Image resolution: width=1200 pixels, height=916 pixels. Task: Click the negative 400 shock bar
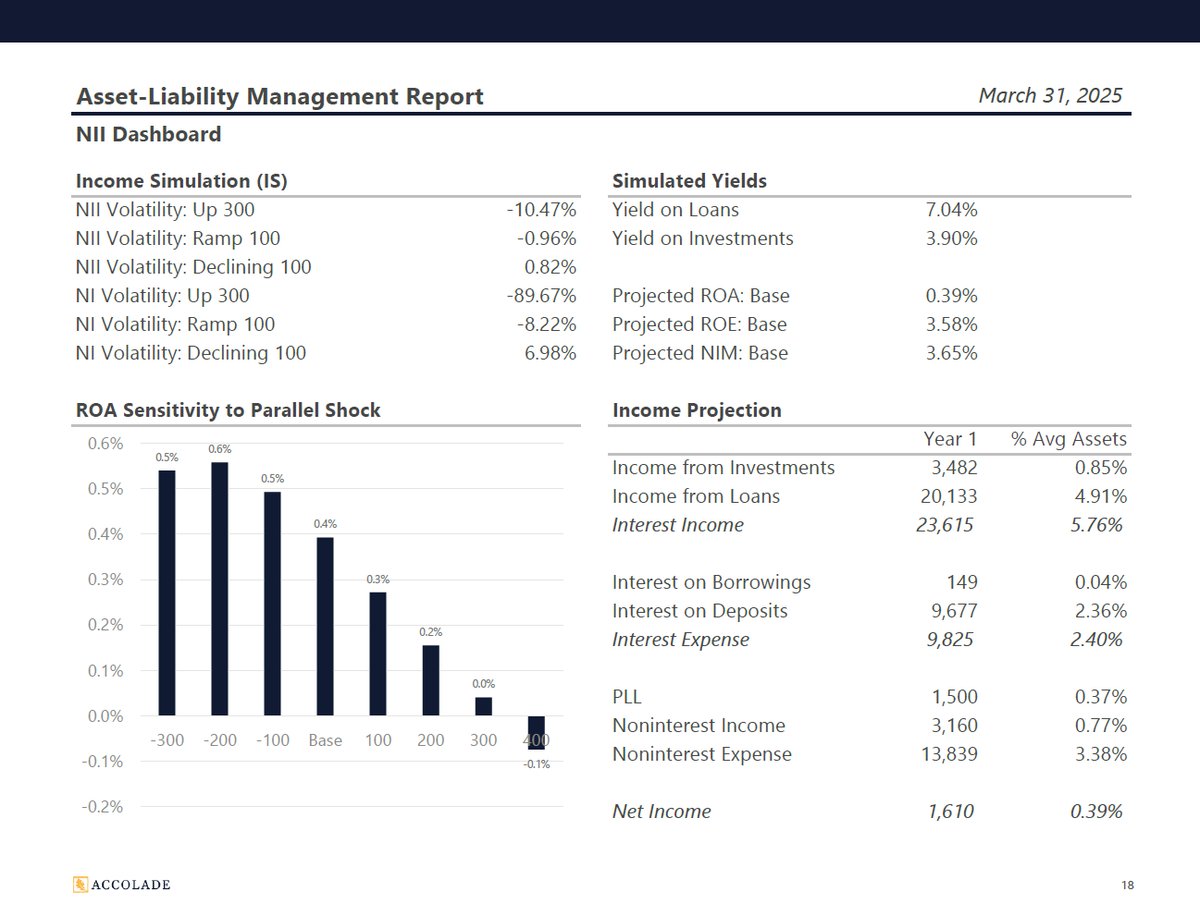coord(536,733)
